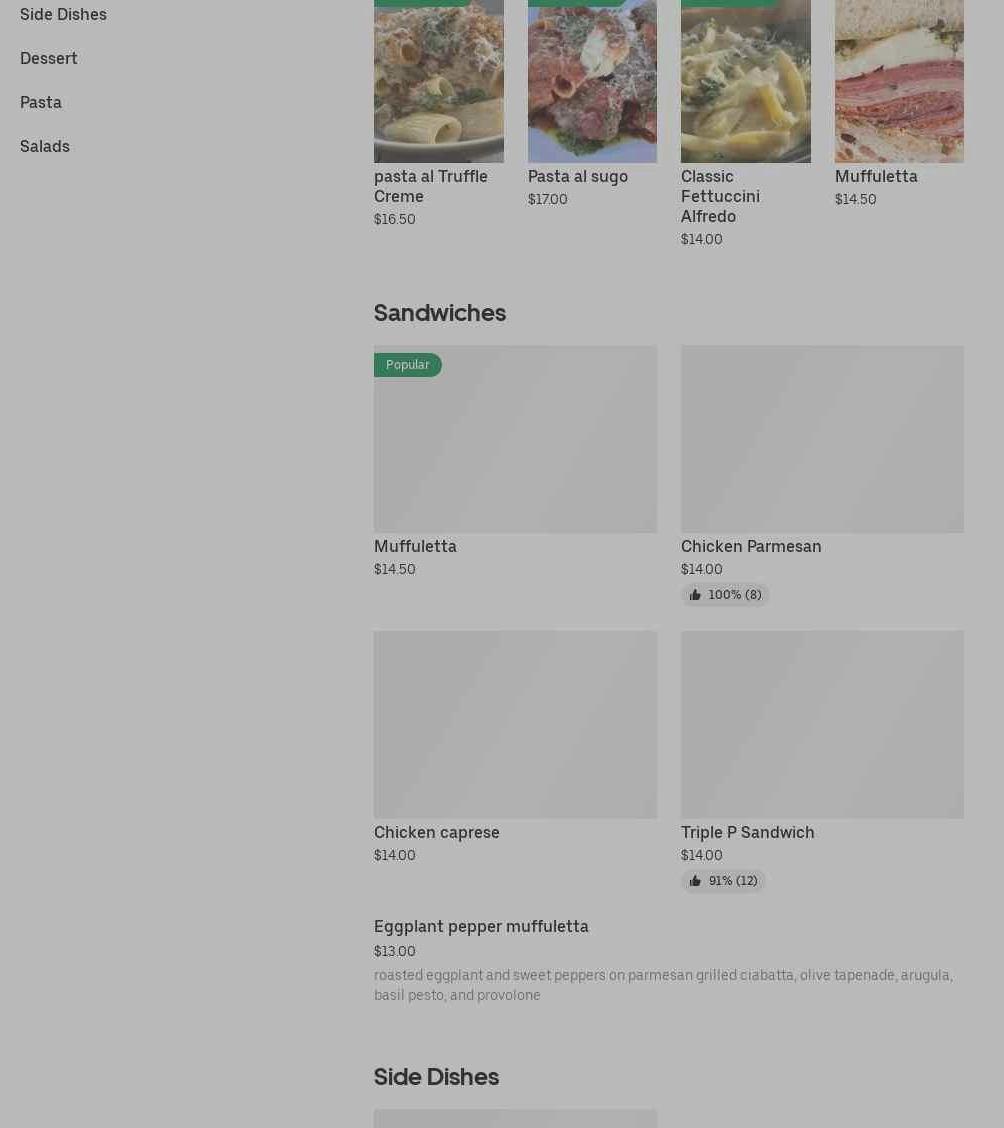Click the Popular badge on Muffuletta
The image size is (1004, 1128).
coord(407,365)
